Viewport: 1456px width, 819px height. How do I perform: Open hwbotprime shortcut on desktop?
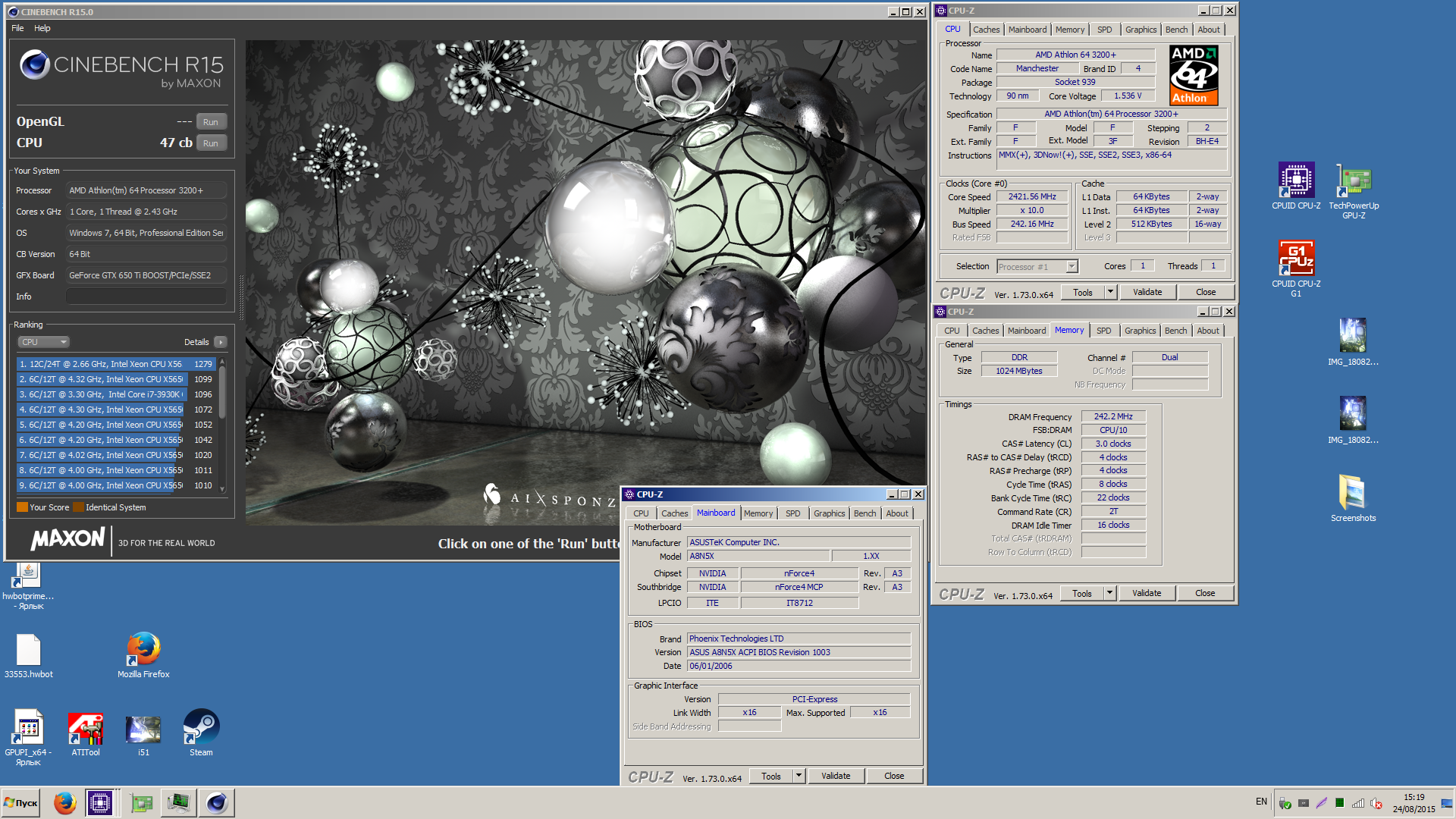pos(28,586)
